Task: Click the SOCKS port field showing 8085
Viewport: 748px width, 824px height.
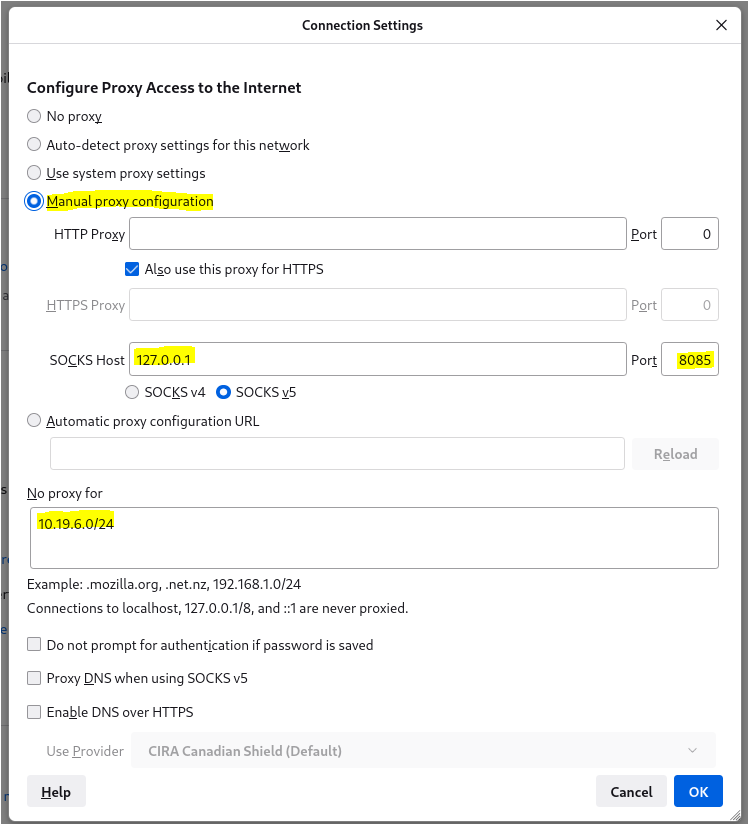Action: click(x=690, y=359)
